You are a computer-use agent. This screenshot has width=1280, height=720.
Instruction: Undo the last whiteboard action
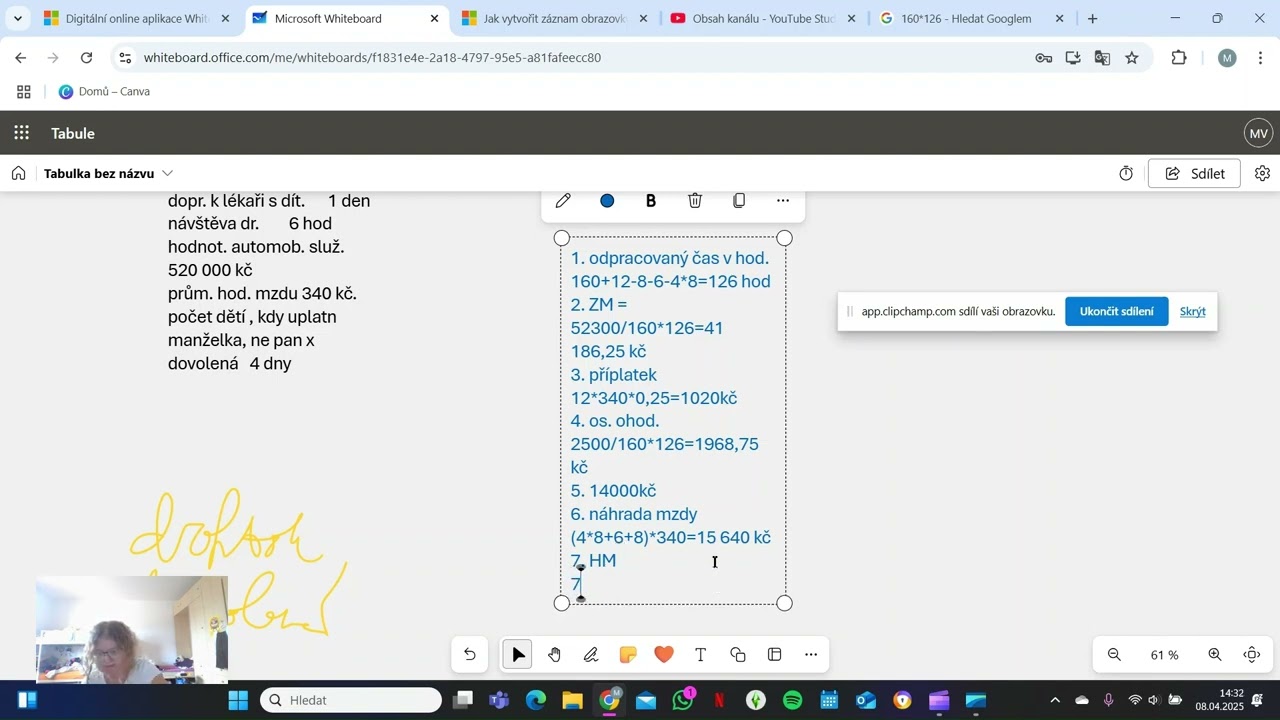click(x=470, y=655)
